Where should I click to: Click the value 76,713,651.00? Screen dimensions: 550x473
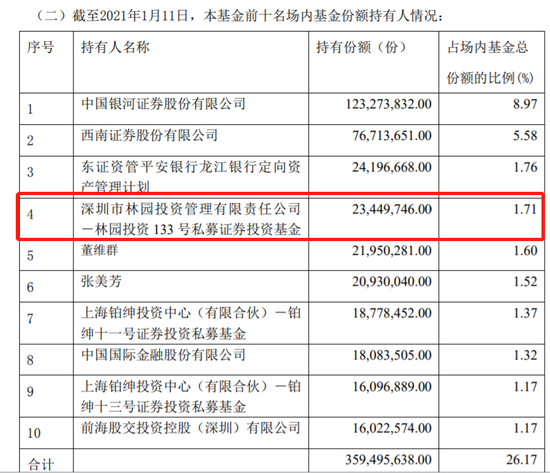pyautogui.click(x=392, y=136)
